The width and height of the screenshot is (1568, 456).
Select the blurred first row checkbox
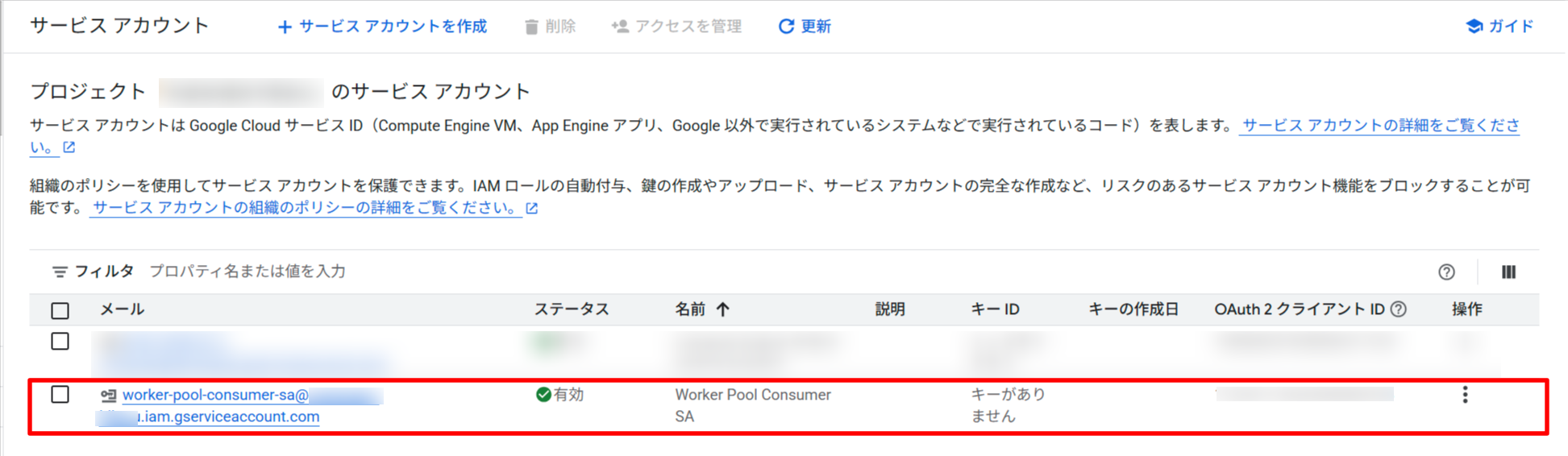click(x=60, y=342)
